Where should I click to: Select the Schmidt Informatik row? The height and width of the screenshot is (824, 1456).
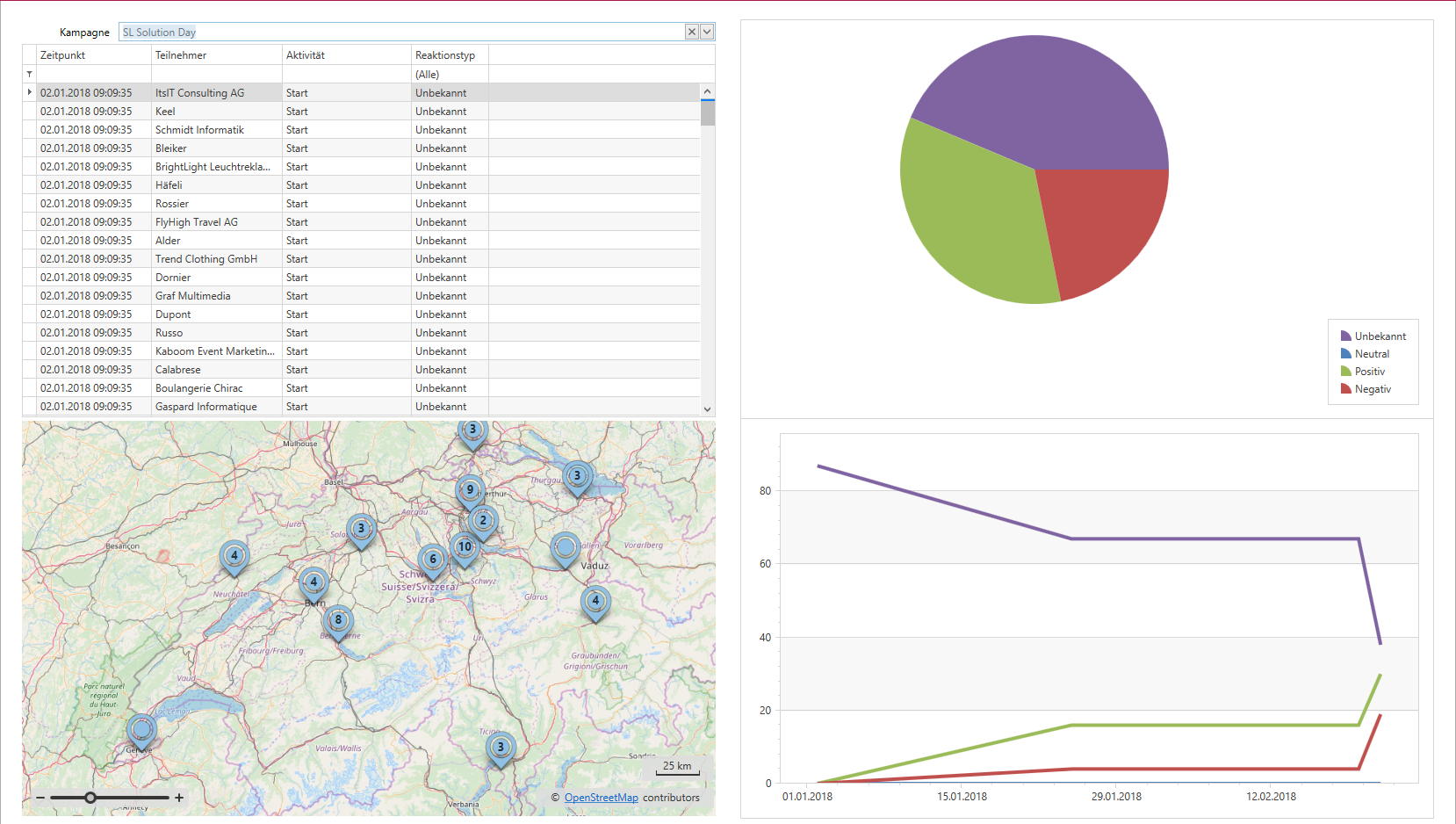(361, 129)
